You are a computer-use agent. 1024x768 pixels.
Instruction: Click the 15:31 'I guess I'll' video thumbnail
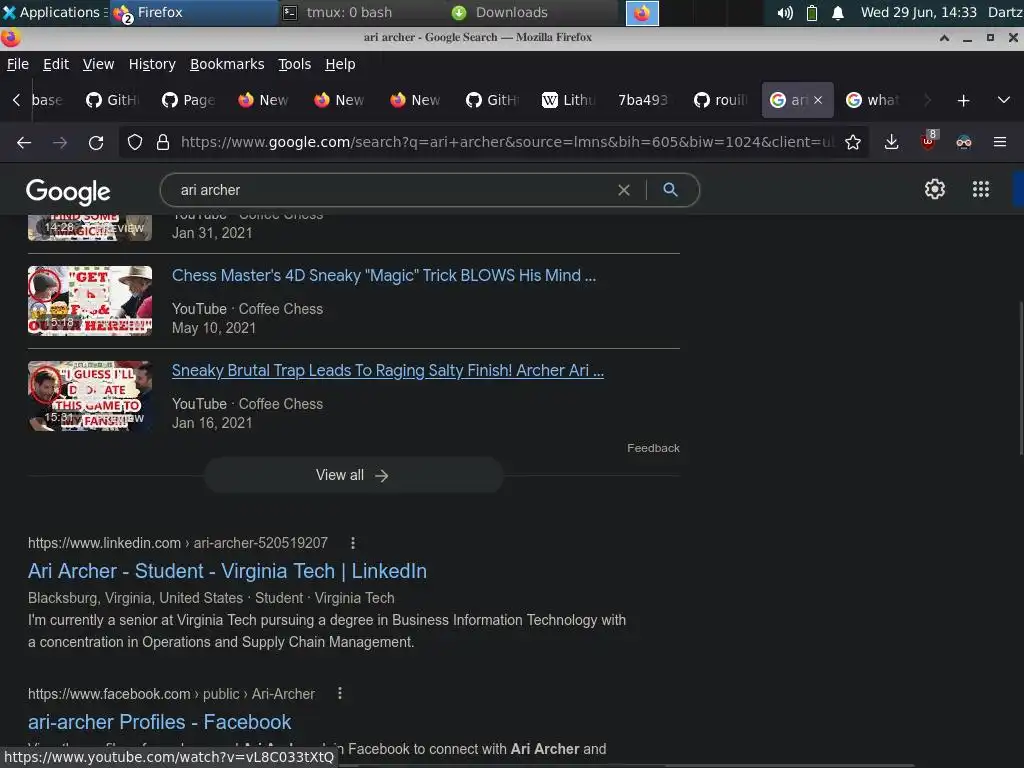[x=89, y=396]
